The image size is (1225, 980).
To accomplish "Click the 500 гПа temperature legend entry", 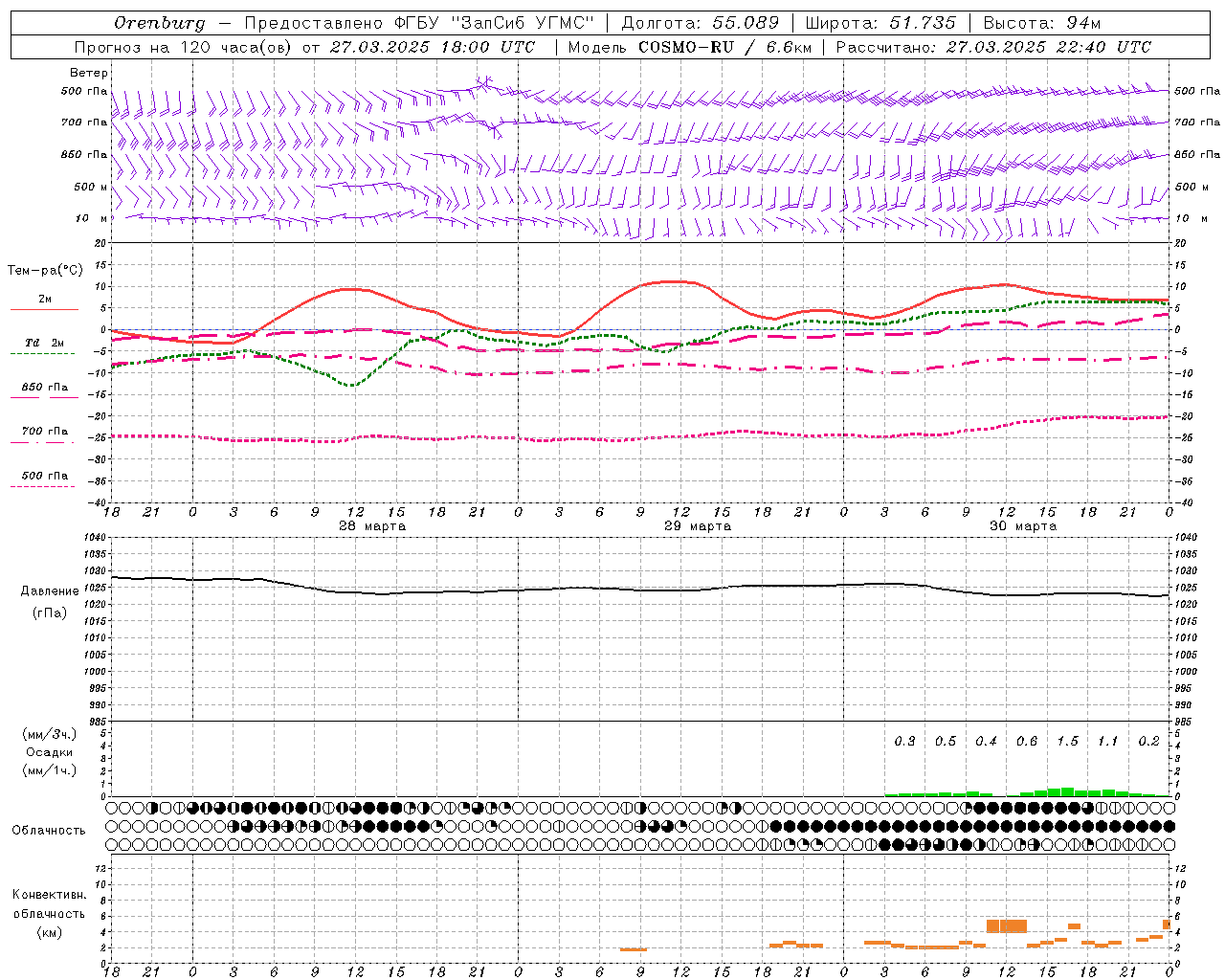I will [x=44, y=476].
